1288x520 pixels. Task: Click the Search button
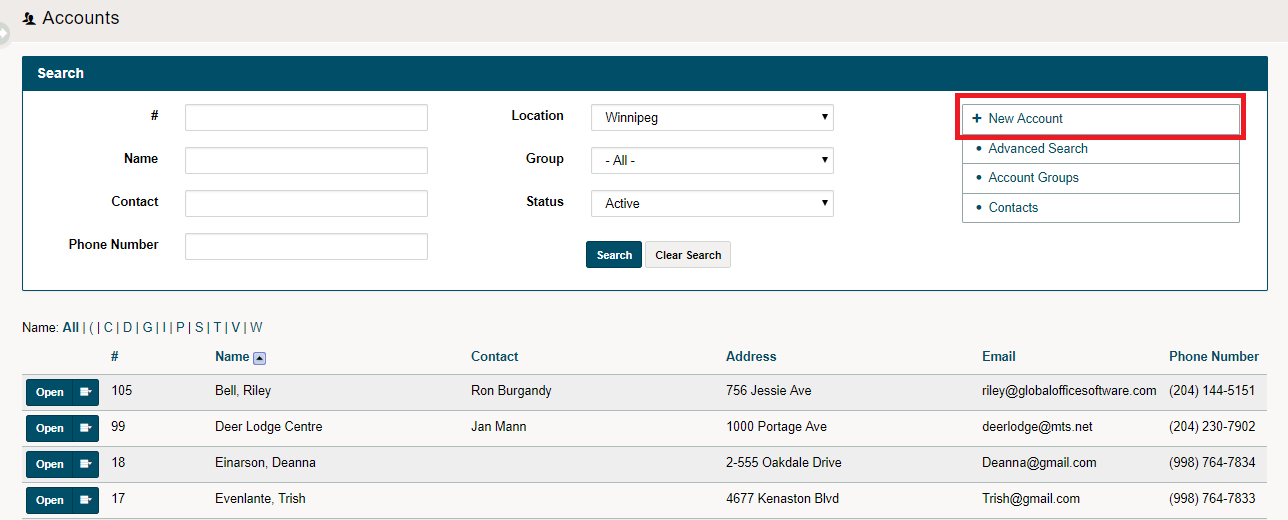point(614,255)
